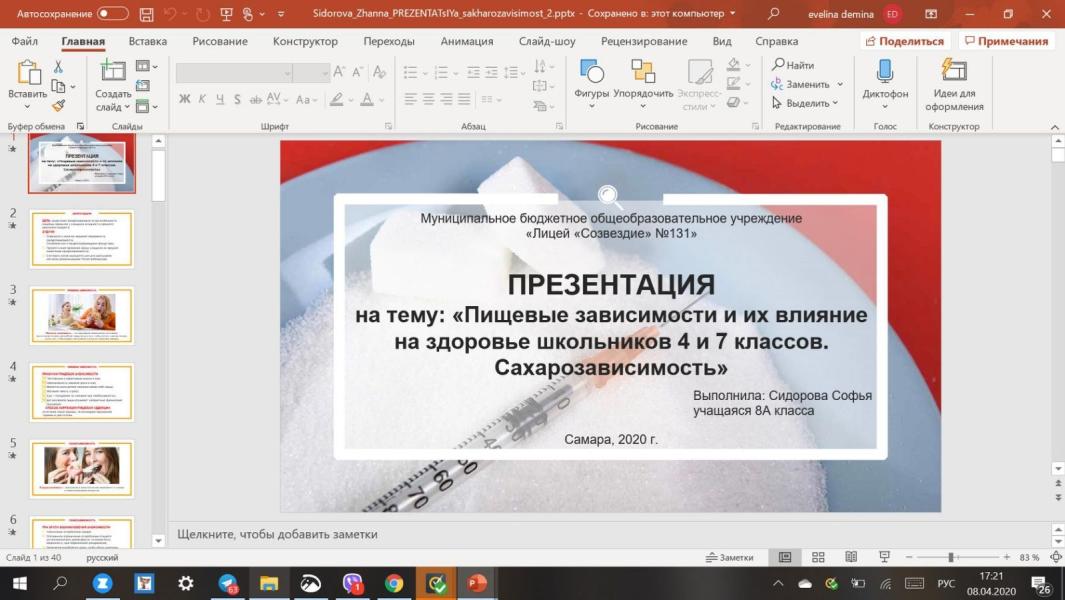Click the Dictate (Диктофон) microphone icon

(885, 71)
